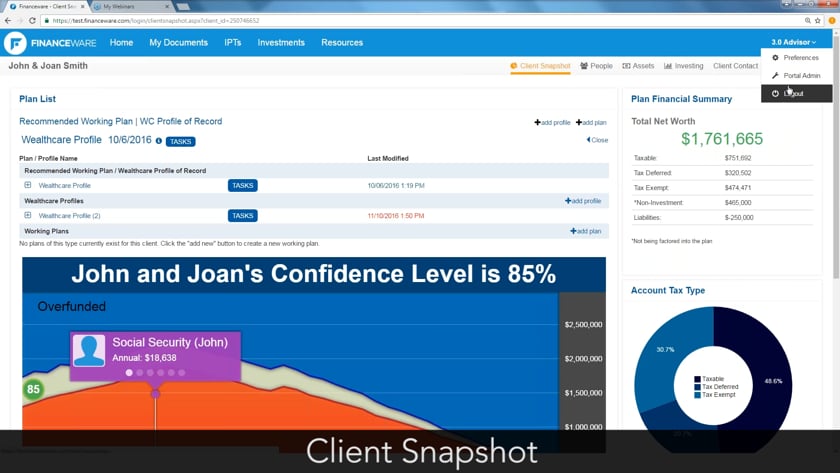Open the Wealthcare Profile (2) link
The width and height of the screenshot is (840, 473).
coord(69,216)
